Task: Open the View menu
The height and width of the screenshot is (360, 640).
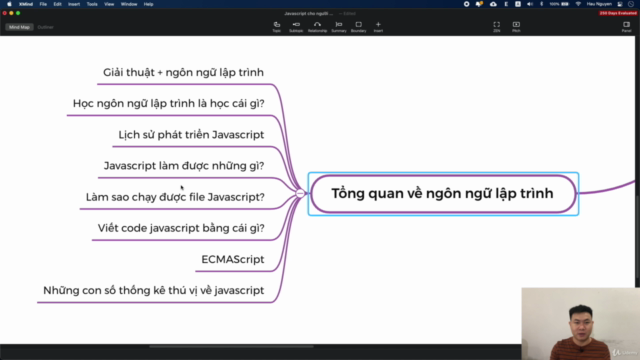Action: (x=109, y=4)
